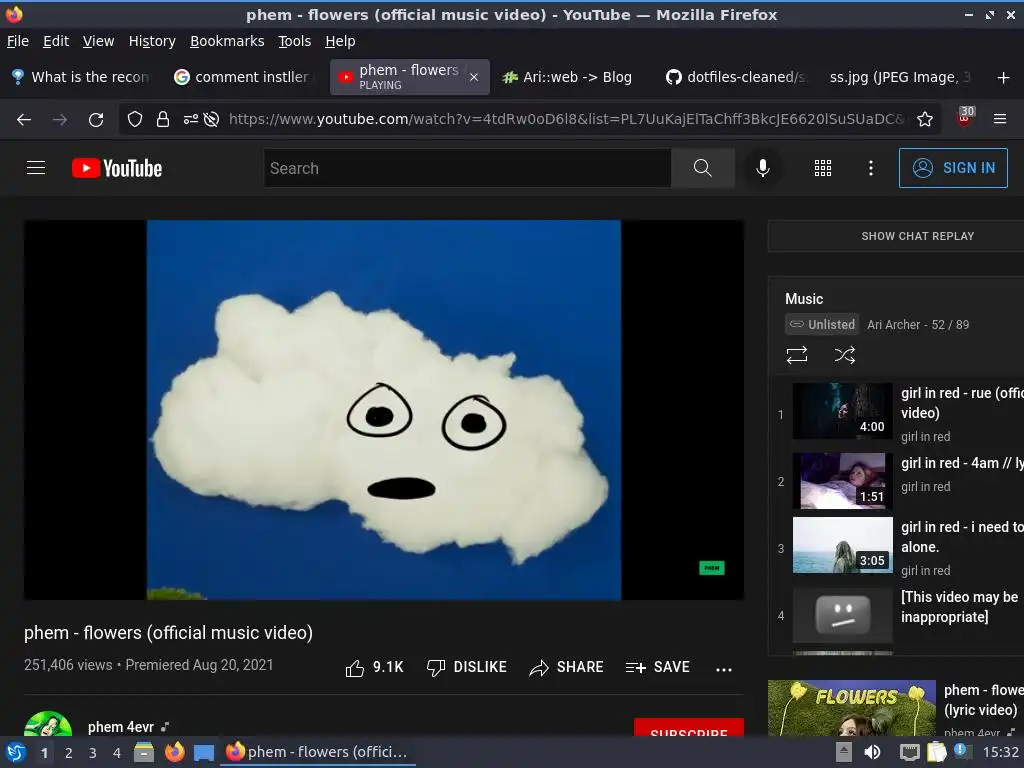Click the video player to pause
Screen dimensions: 1024x768
point(383,409)
